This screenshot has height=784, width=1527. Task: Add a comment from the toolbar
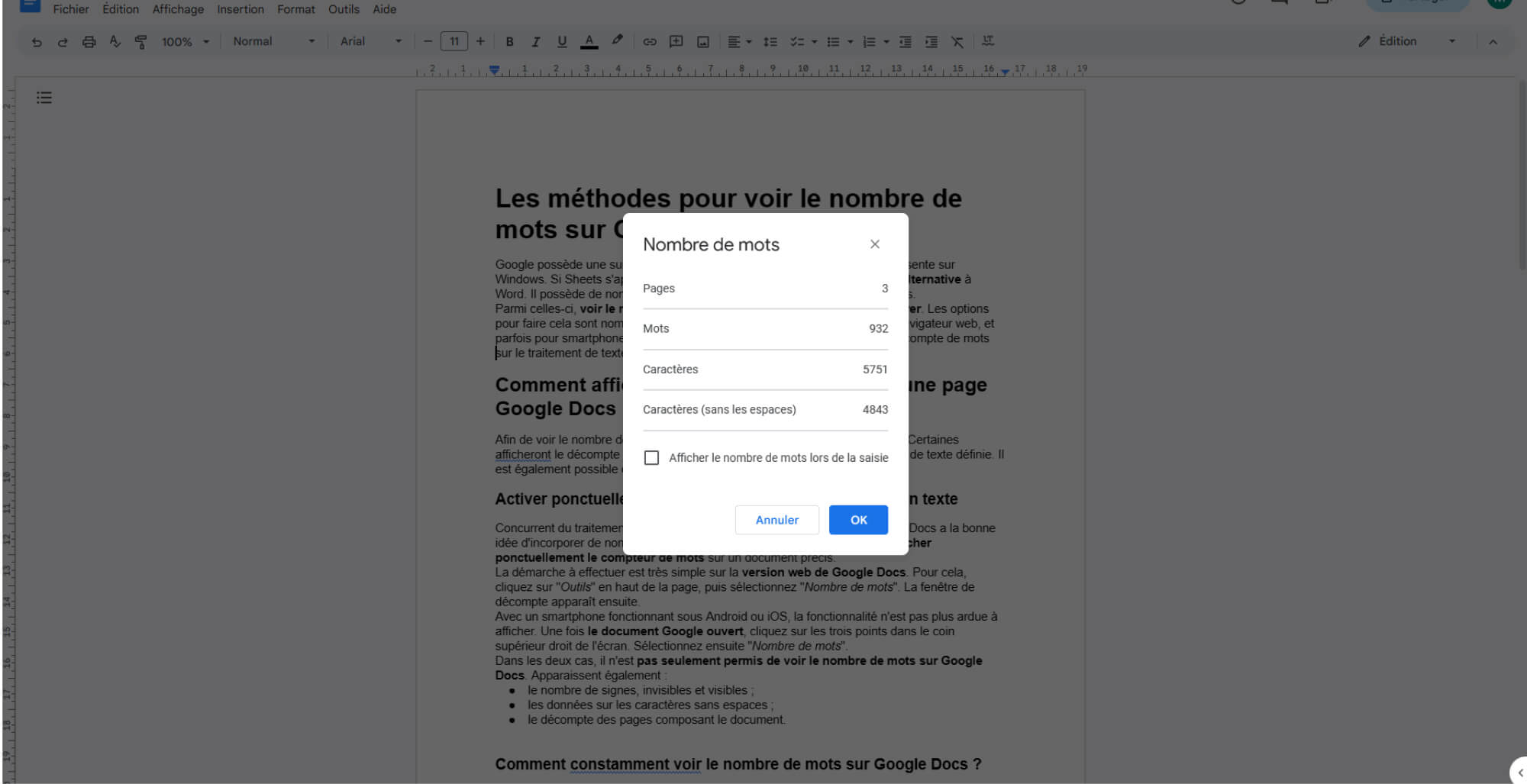pyautogui.click(x=676, y=42)
